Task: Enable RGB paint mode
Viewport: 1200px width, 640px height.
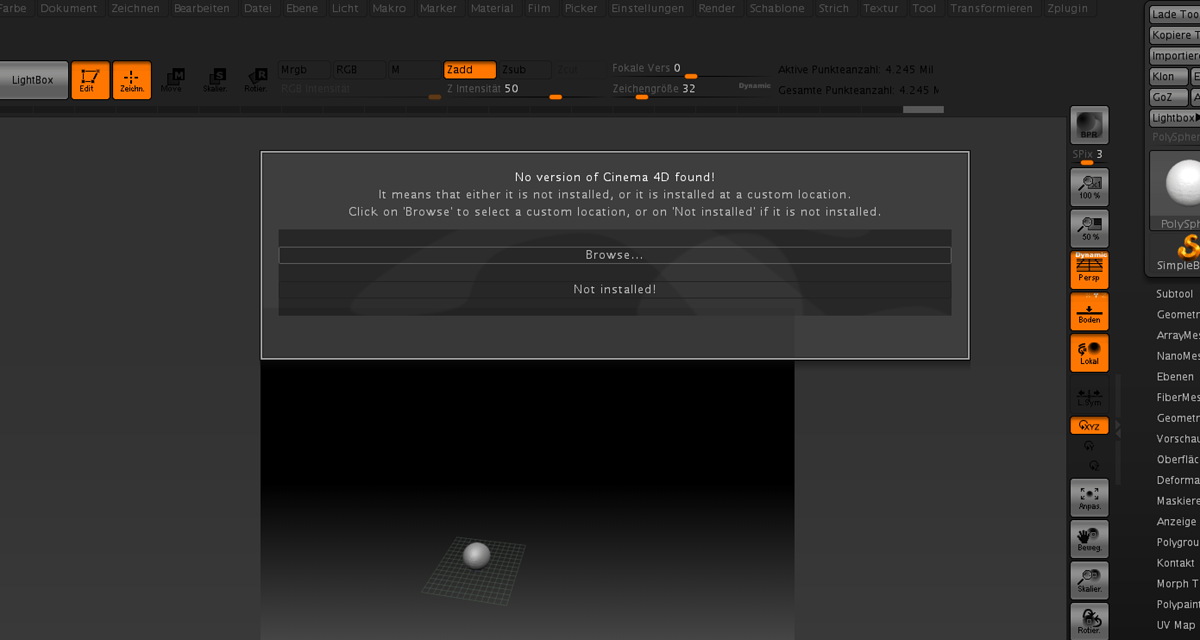Action: click(359, 70)
